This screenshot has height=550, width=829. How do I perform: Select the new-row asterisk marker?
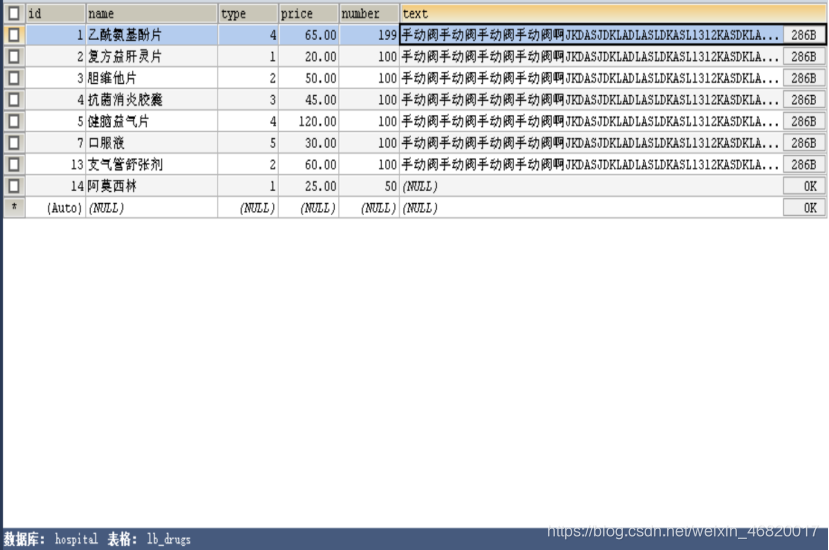point(14,207)
